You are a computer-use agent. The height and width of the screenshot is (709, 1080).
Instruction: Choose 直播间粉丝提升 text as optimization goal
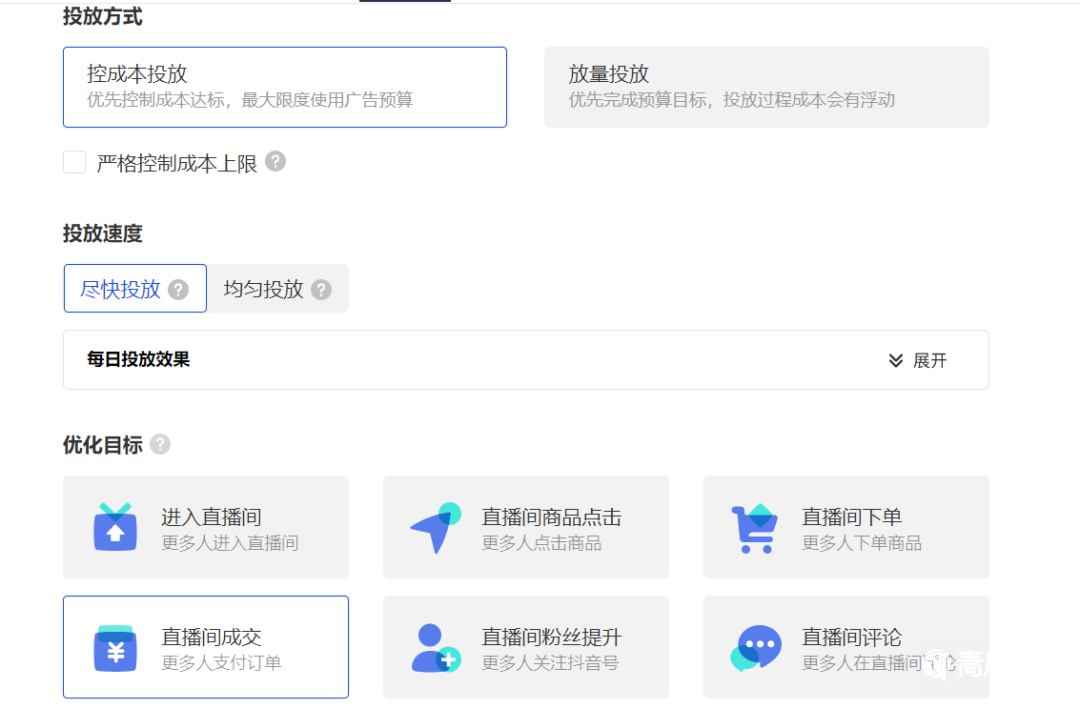coord(551,637)
